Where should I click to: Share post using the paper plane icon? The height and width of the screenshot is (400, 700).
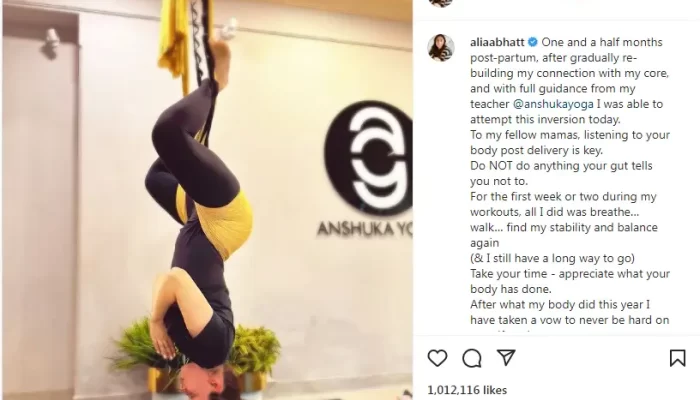point(506,358)
